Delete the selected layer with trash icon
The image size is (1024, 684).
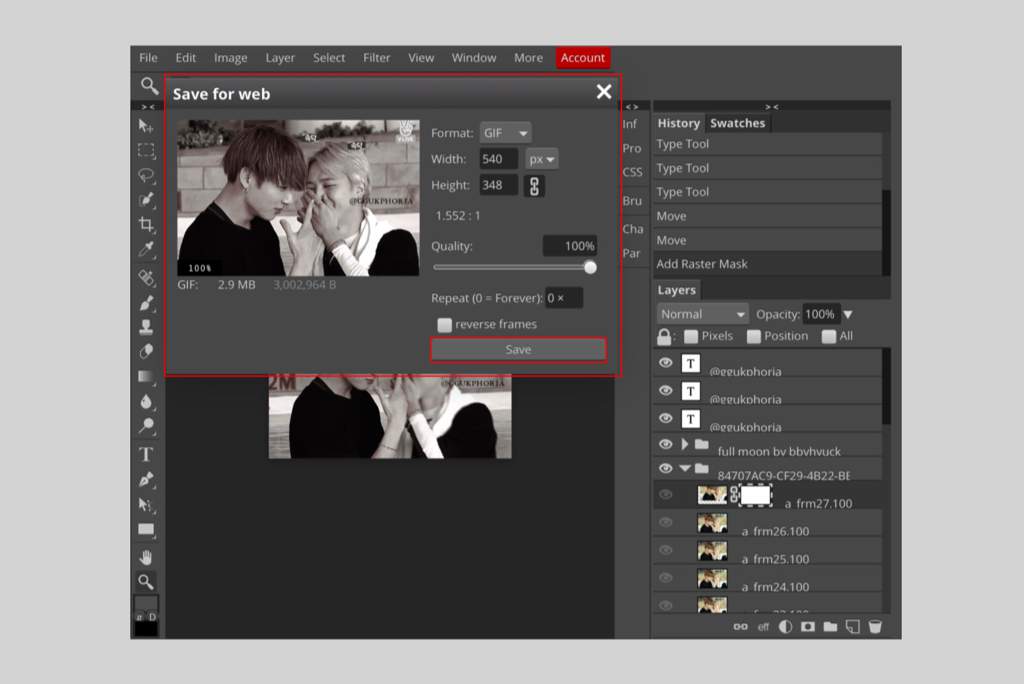875,627
